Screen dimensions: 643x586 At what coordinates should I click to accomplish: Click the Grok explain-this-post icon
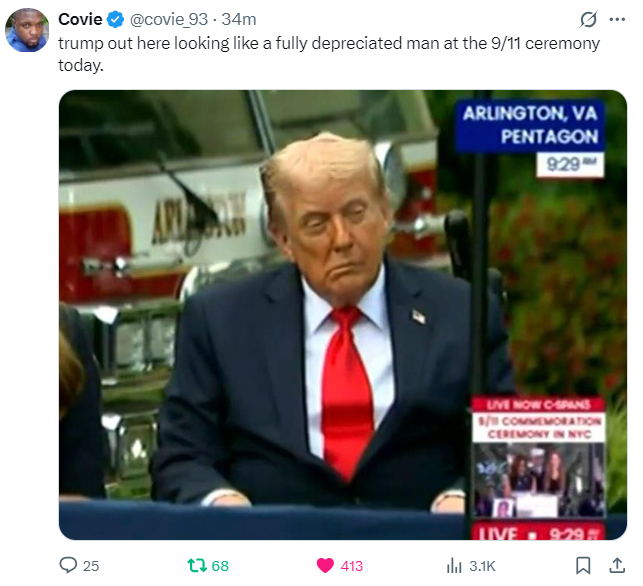588,19
